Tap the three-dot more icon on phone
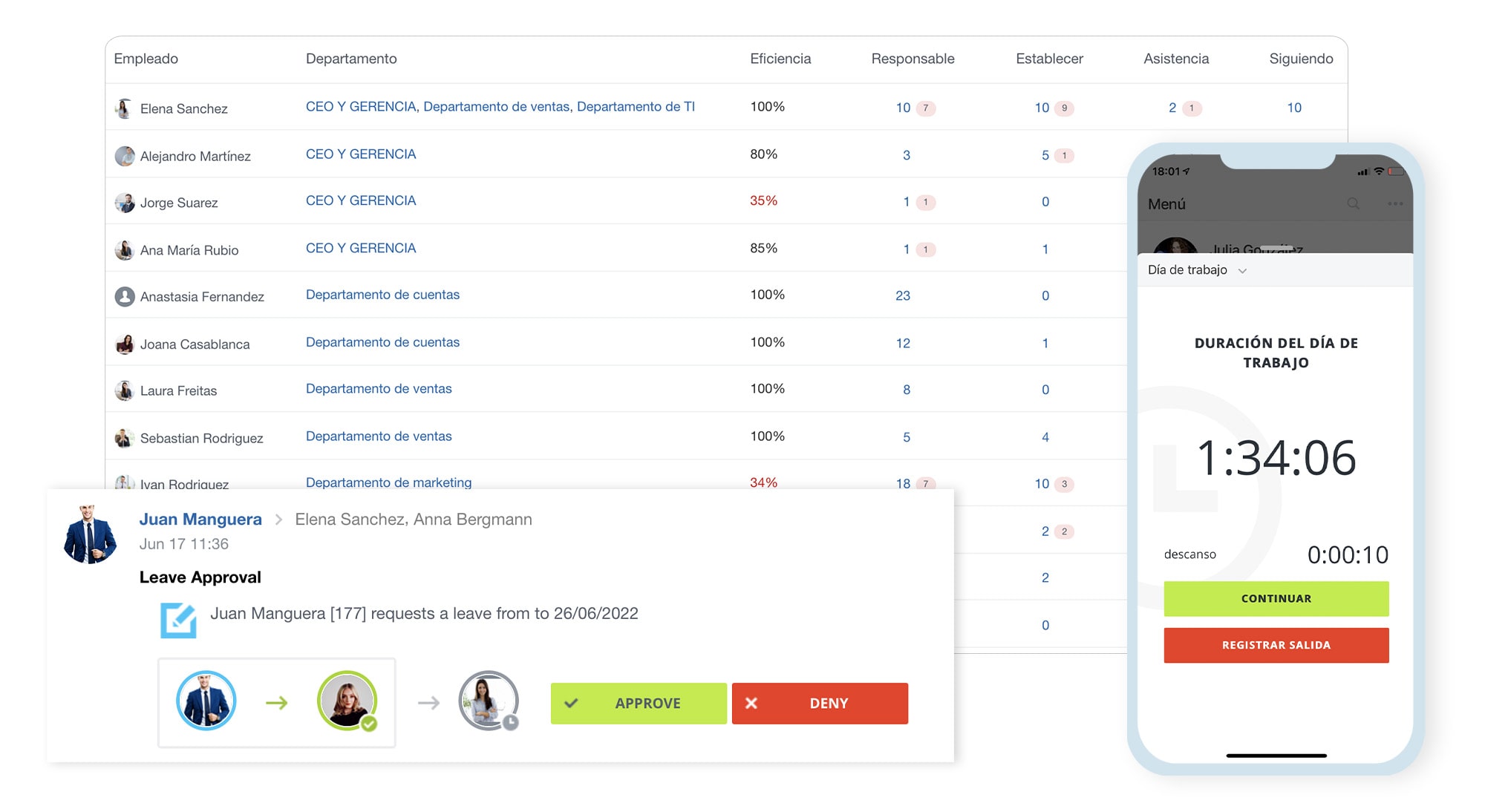Viewport: 1485px width, 812px height. [x=1395, y=203]
